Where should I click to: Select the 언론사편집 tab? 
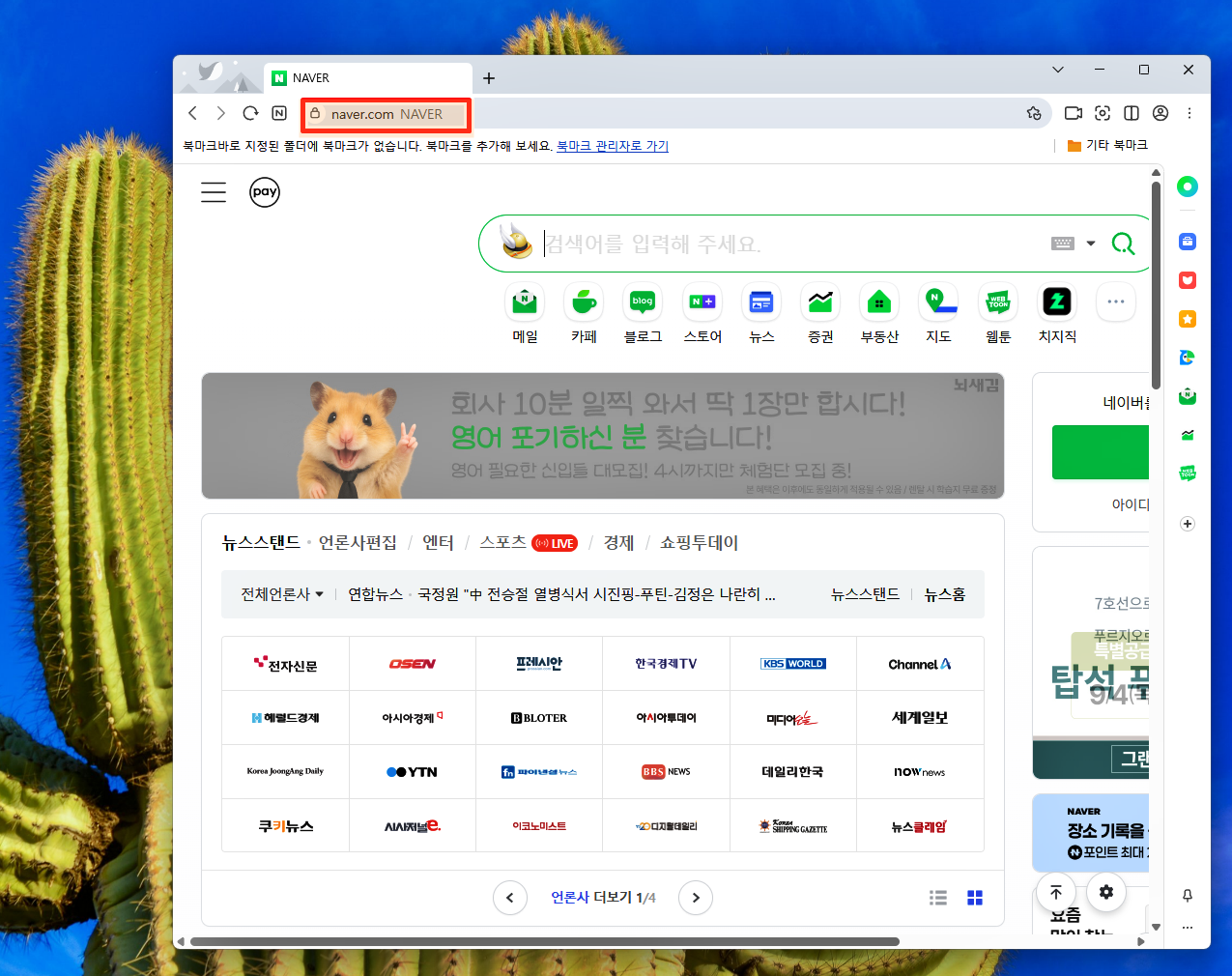click(358, 543)
